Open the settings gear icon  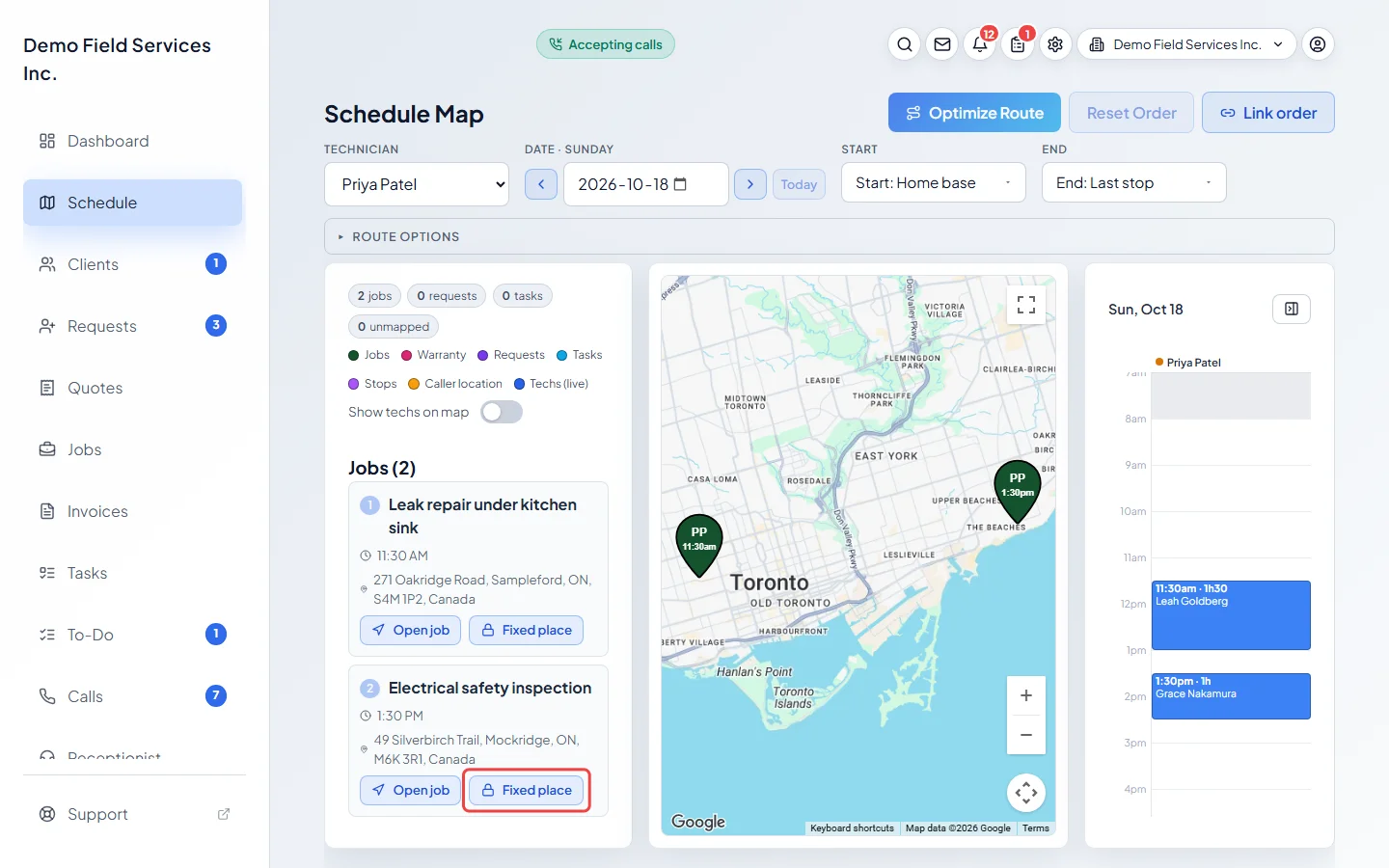click(x=1055, y=44)
